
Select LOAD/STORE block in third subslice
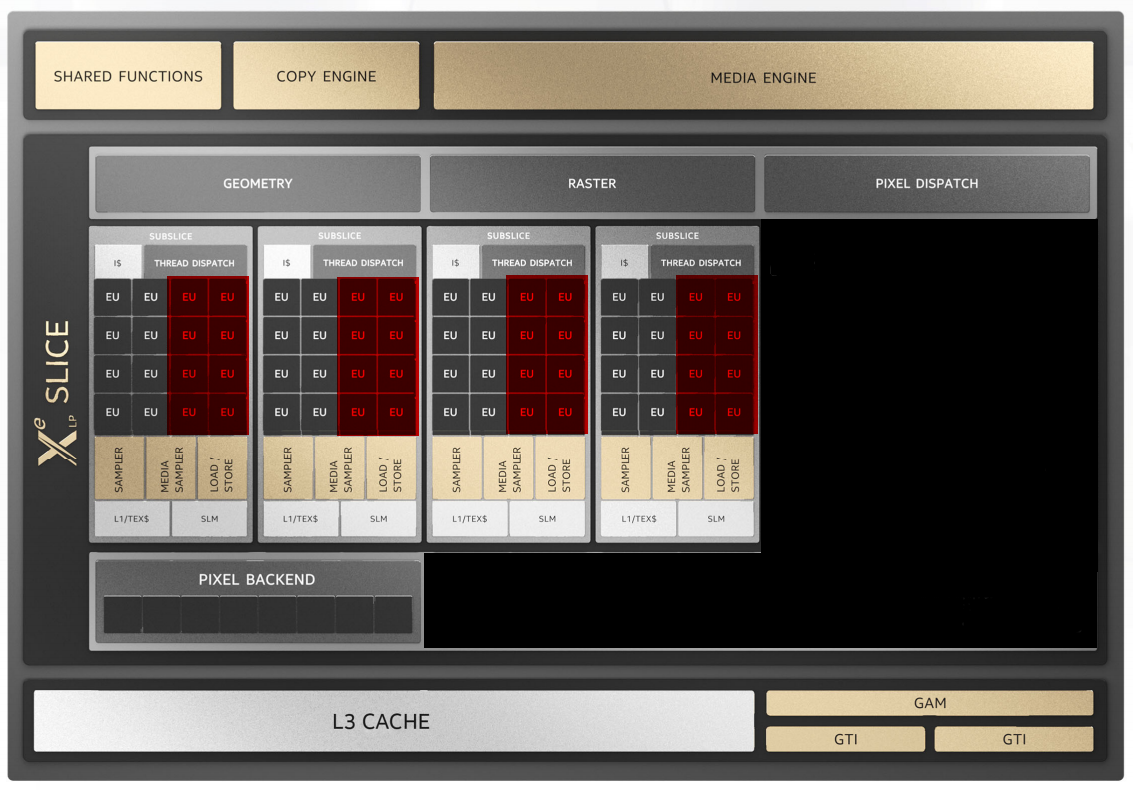coord(559,468)
